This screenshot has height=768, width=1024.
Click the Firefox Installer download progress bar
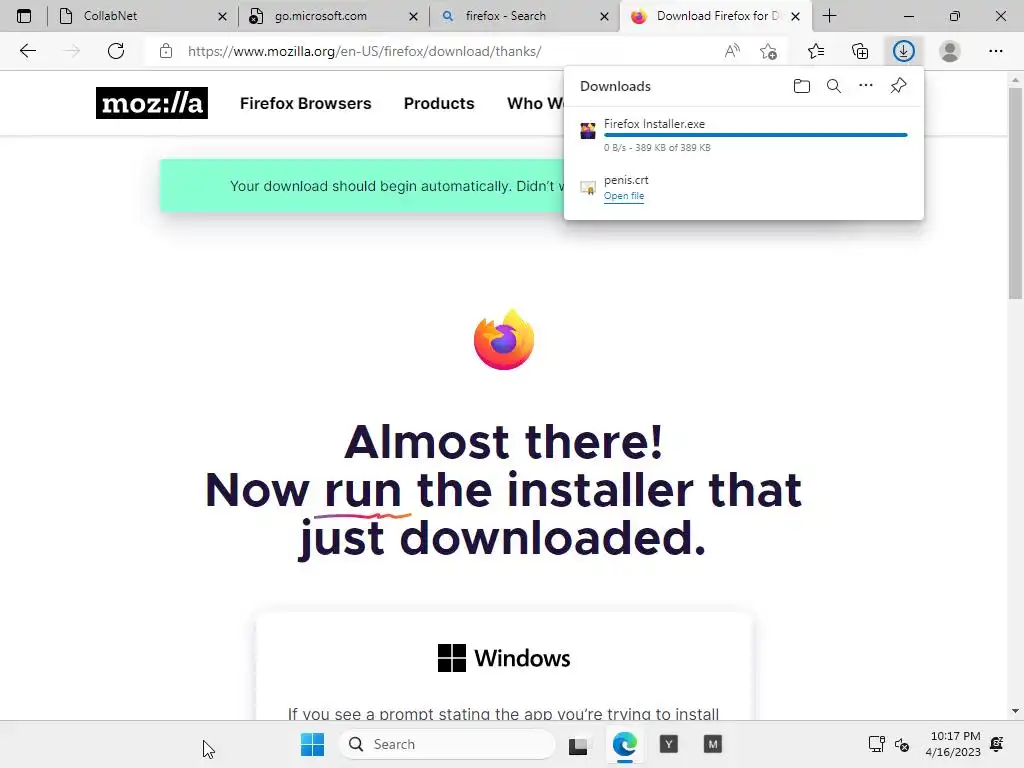coord(756,135)
